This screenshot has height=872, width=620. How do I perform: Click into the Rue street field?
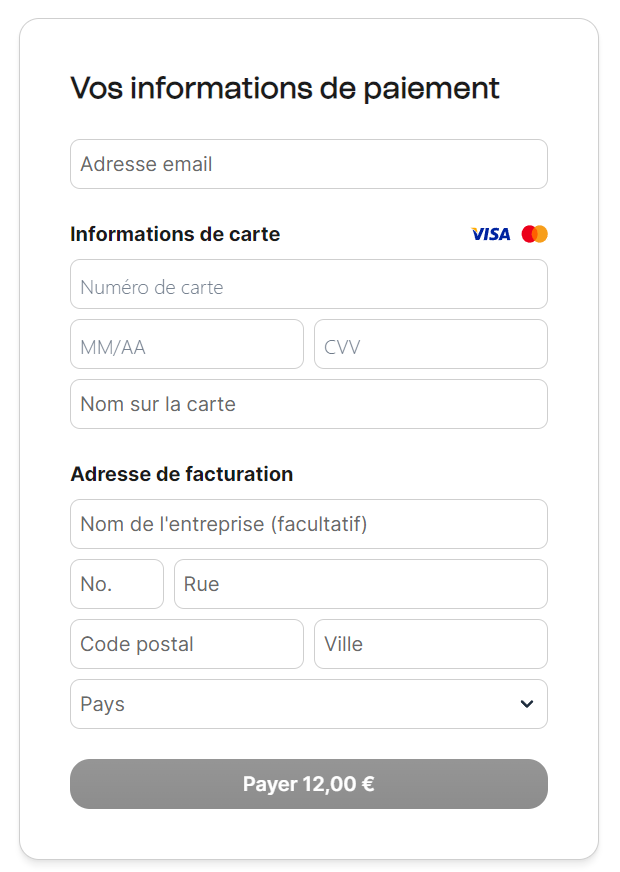click(360, 584)
